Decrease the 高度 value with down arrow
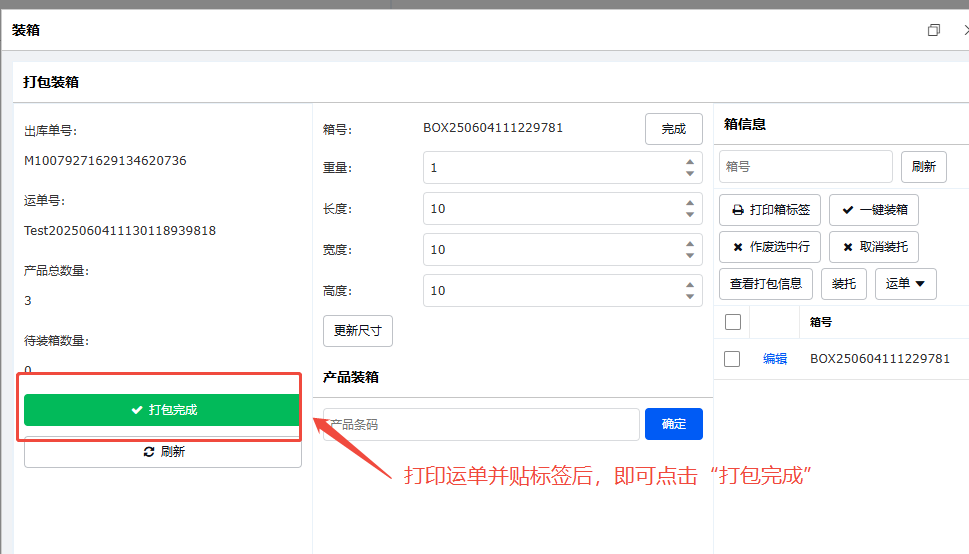969x554 pixels. point(690,297)
